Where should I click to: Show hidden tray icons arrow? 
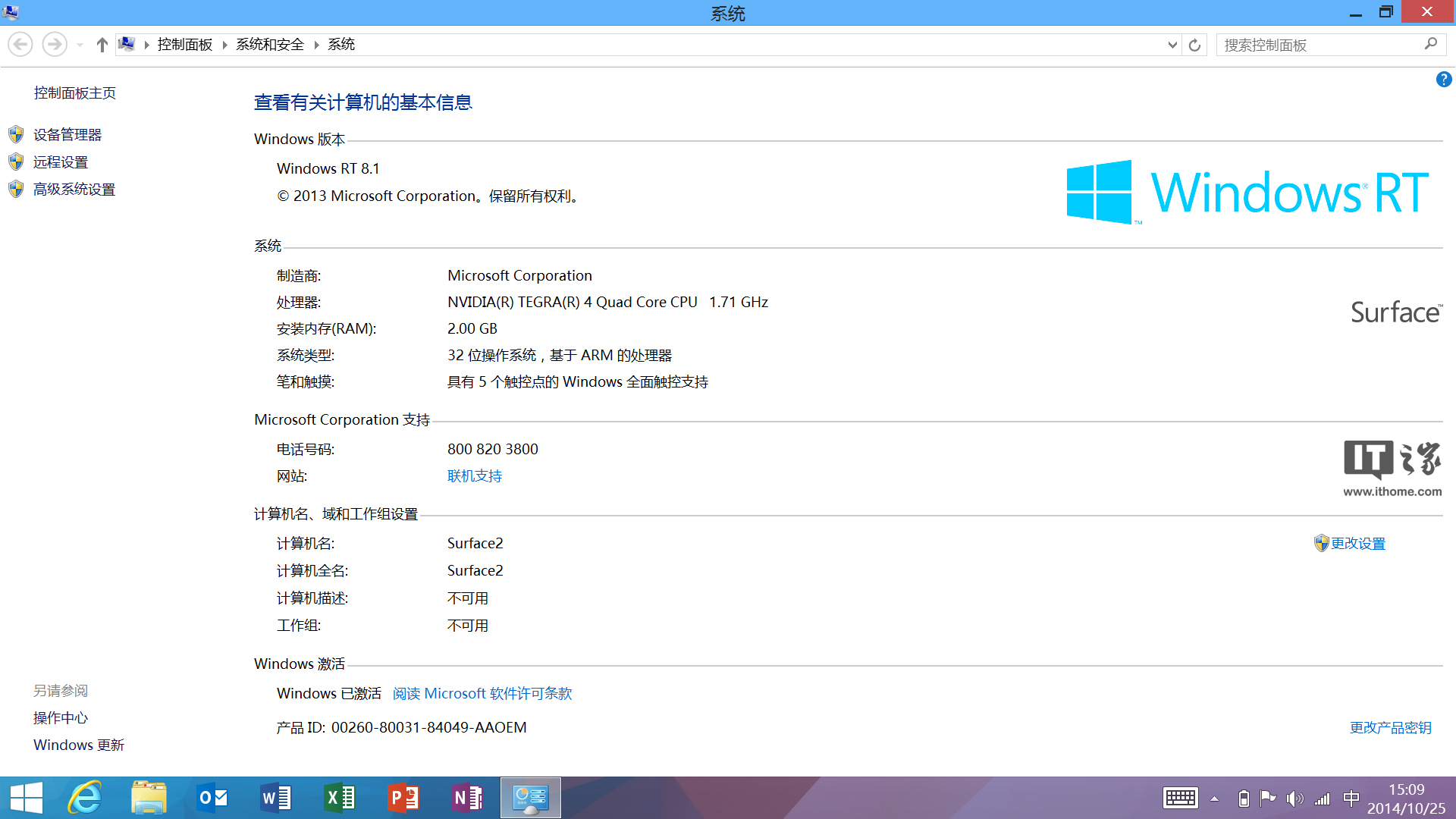click(1214, 799)
